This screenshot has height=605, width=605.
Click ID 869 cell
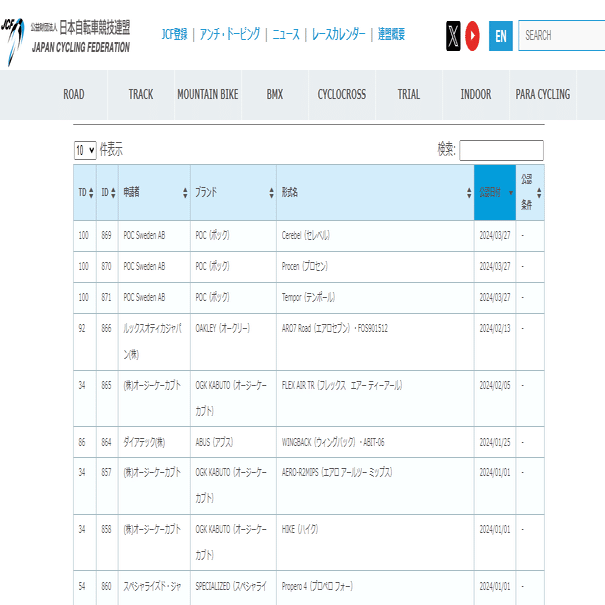click(x=107, y=236)
